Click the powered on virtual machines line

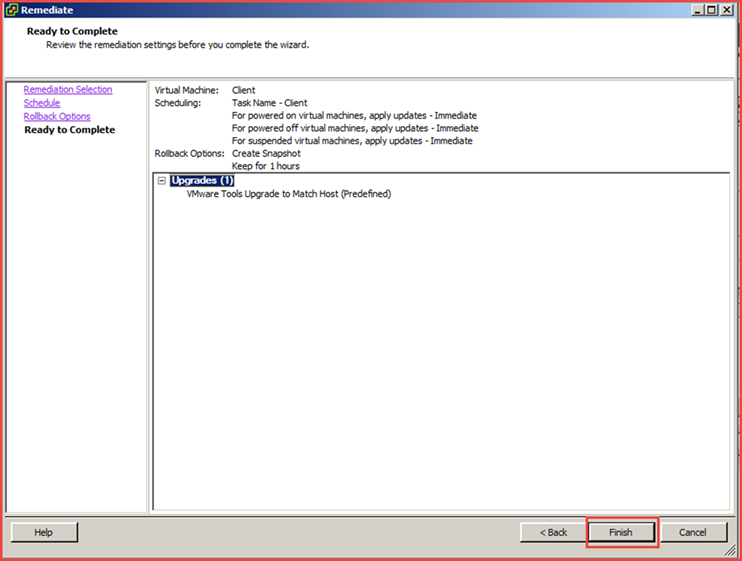point(354,115)
